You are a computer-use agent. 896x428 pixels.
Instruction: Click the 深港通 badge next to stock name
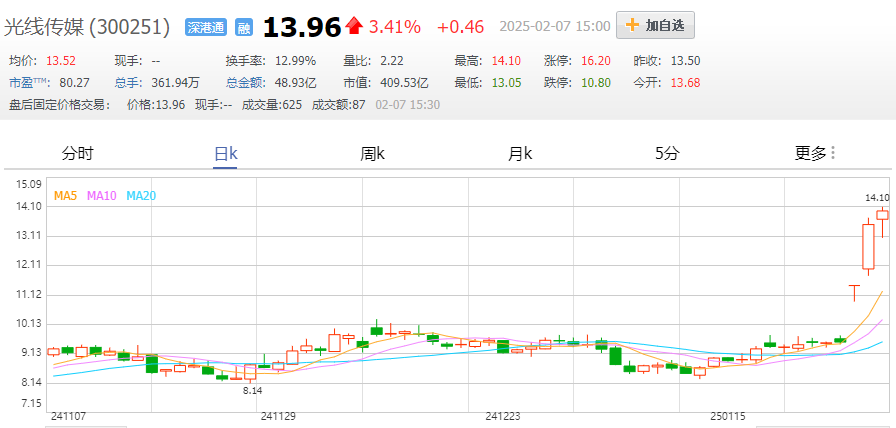pos(206,27)
